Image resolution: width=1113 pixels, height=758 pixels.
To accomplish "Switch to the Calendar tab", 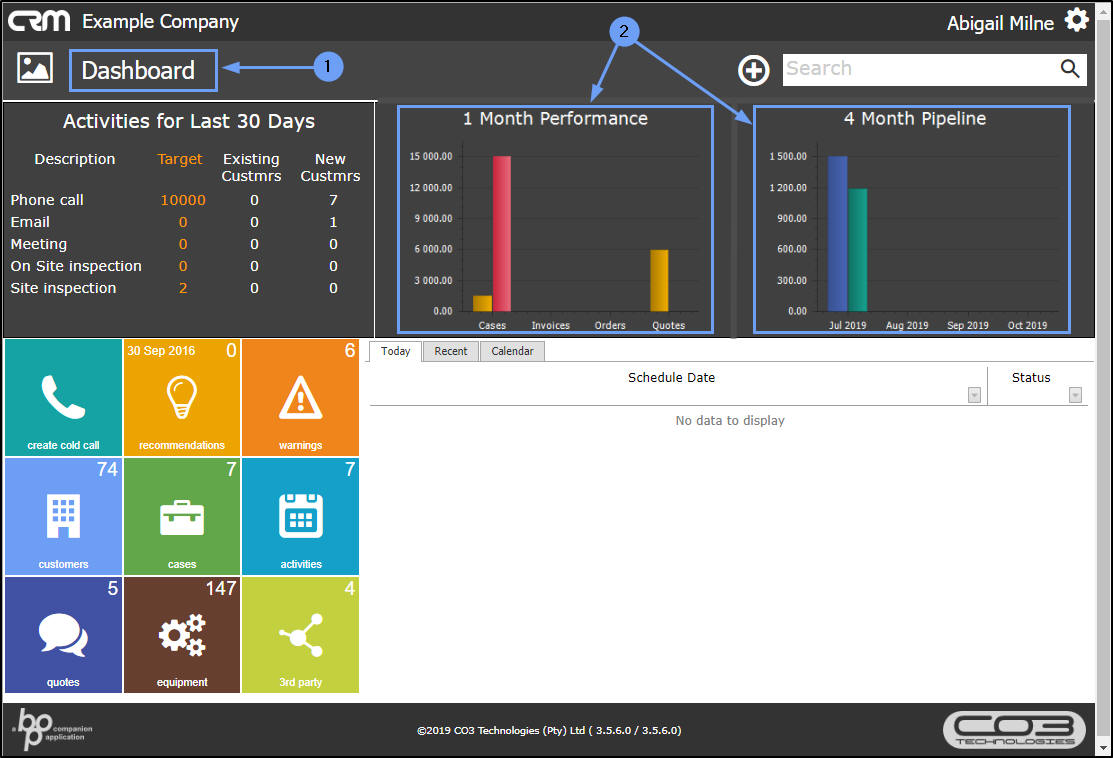I will click(512, 351).
